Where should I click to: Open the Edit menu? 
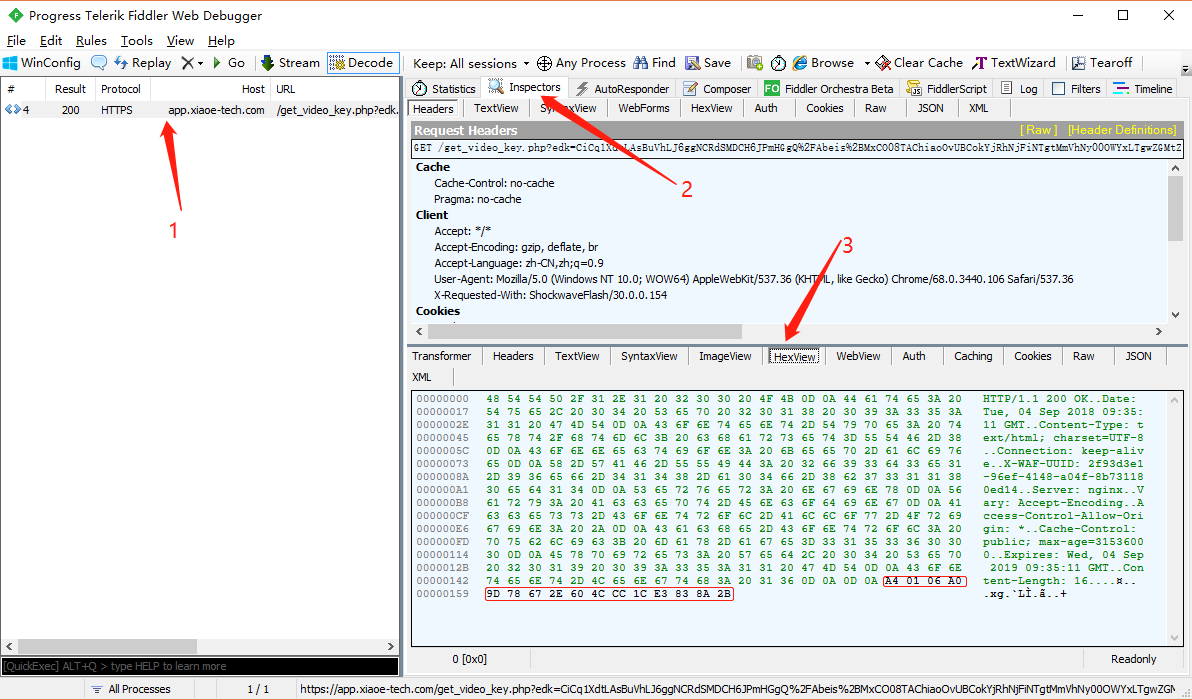pyautogui.click(x=51, y=41)
